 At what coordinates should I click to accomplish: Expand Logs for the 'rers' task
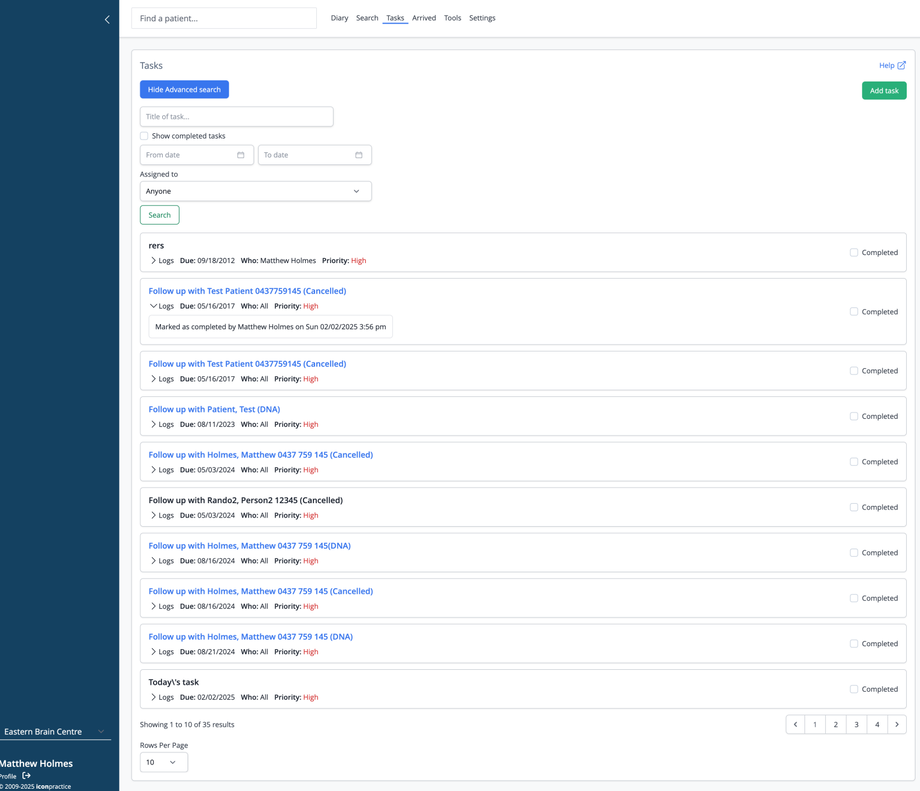(x=162, y=261)
